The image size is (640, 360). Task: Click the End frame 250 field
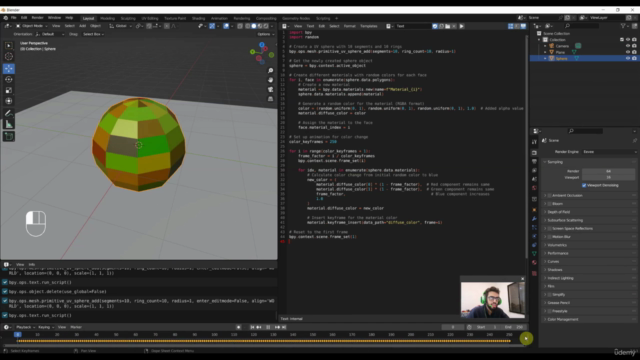[x=514, y=327]
